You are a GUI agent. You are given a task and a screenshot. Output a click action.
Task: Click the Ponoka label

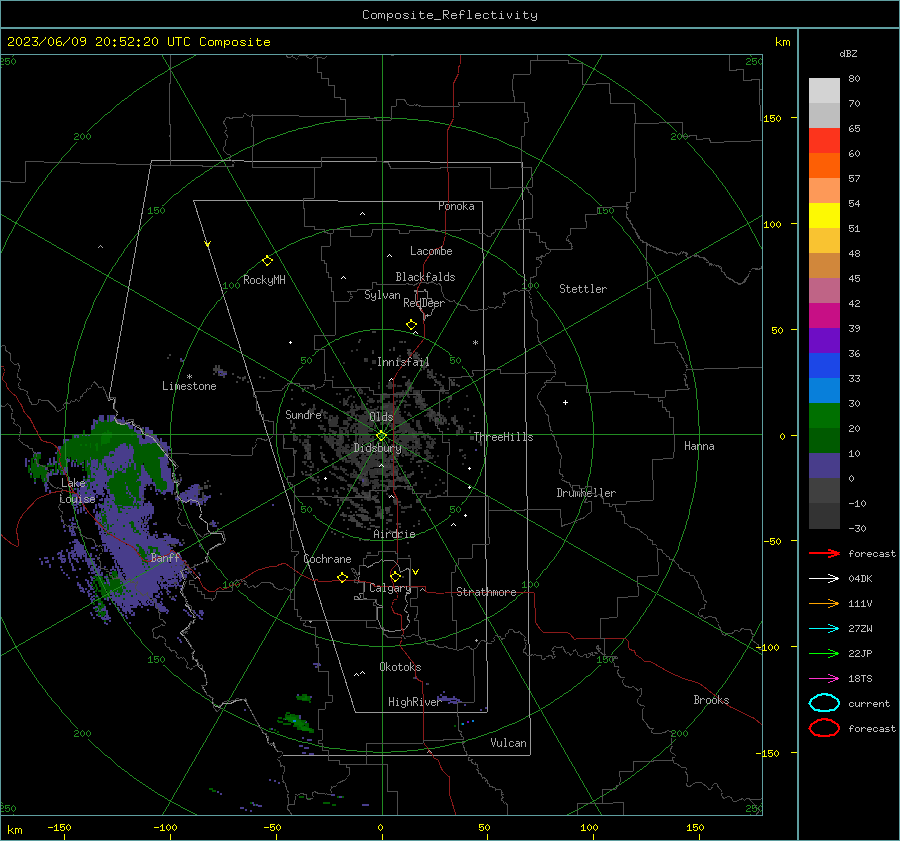[456, 207]
